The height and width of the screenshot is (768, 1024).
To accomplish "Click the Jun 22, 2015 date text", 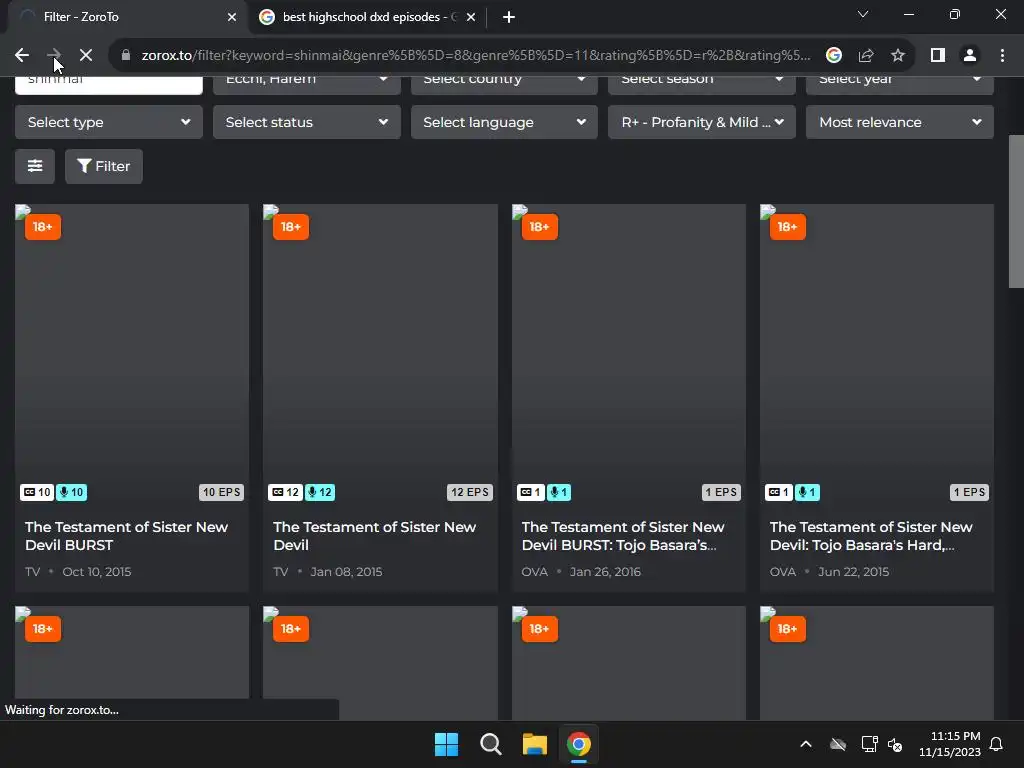I will pyautogui.click(x=854, y=571).
